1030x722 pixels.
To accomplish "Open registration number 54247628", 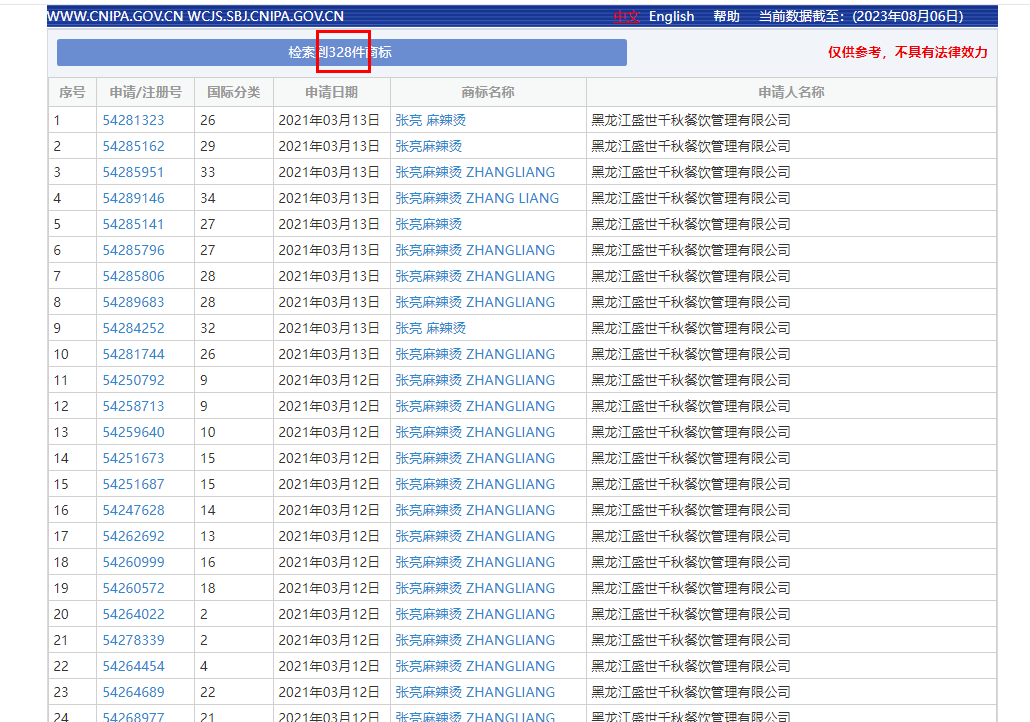I will [x=133, y=510].
